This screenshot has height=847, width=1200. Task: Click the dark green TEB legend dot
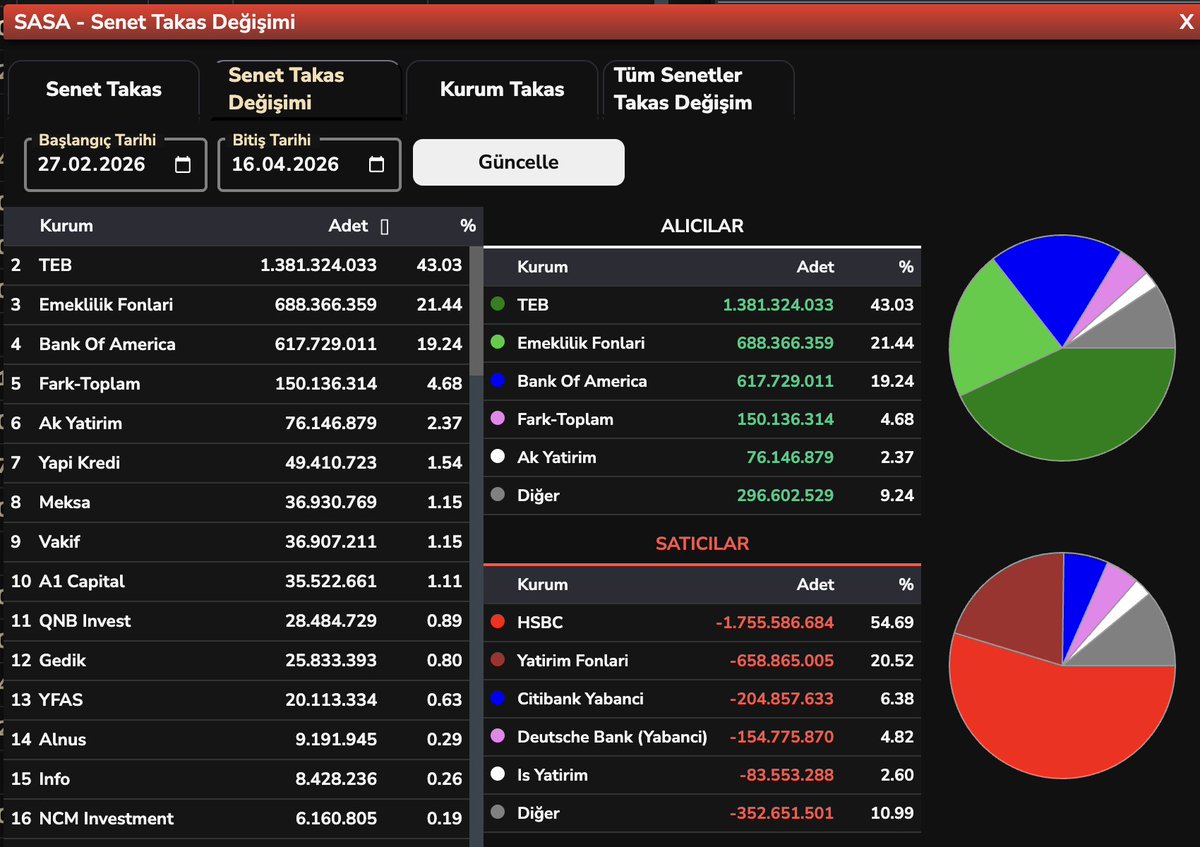point(497,305)
